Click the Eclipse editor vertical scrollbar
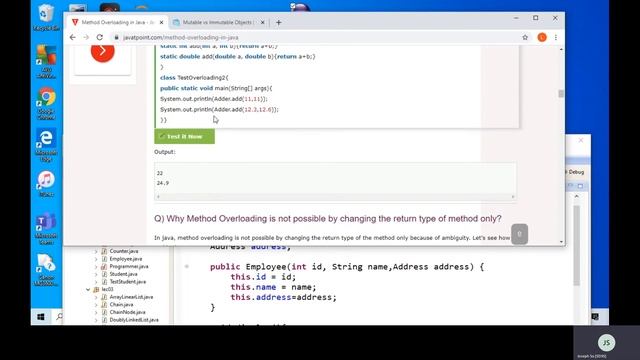This screenshot has width=640, height=360. tap(576, 245)
